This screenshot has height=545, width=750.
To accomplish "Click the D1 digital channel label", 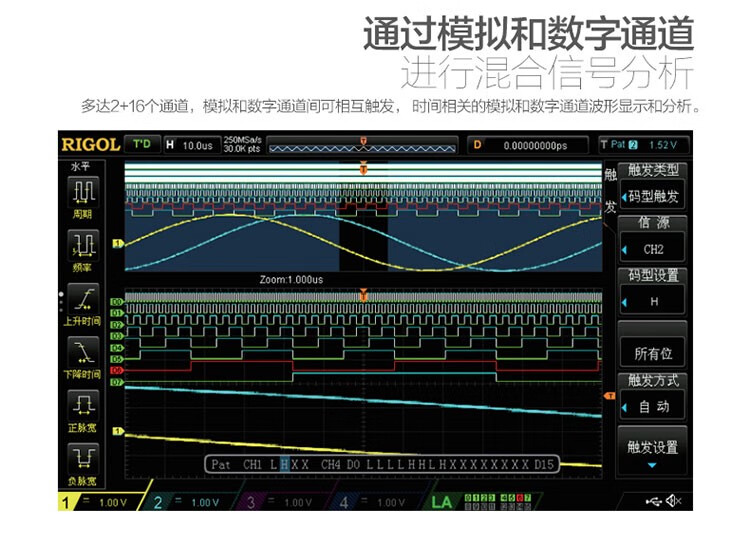I will 117,313.
